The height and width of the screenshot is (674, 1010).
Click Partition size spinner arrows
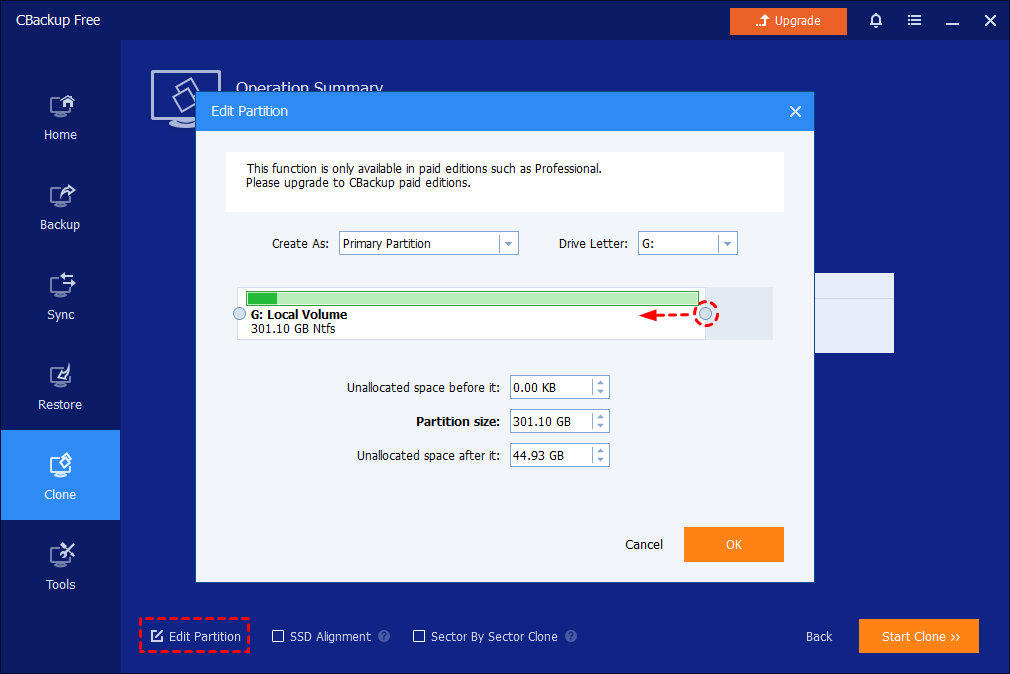click(599, 422)
